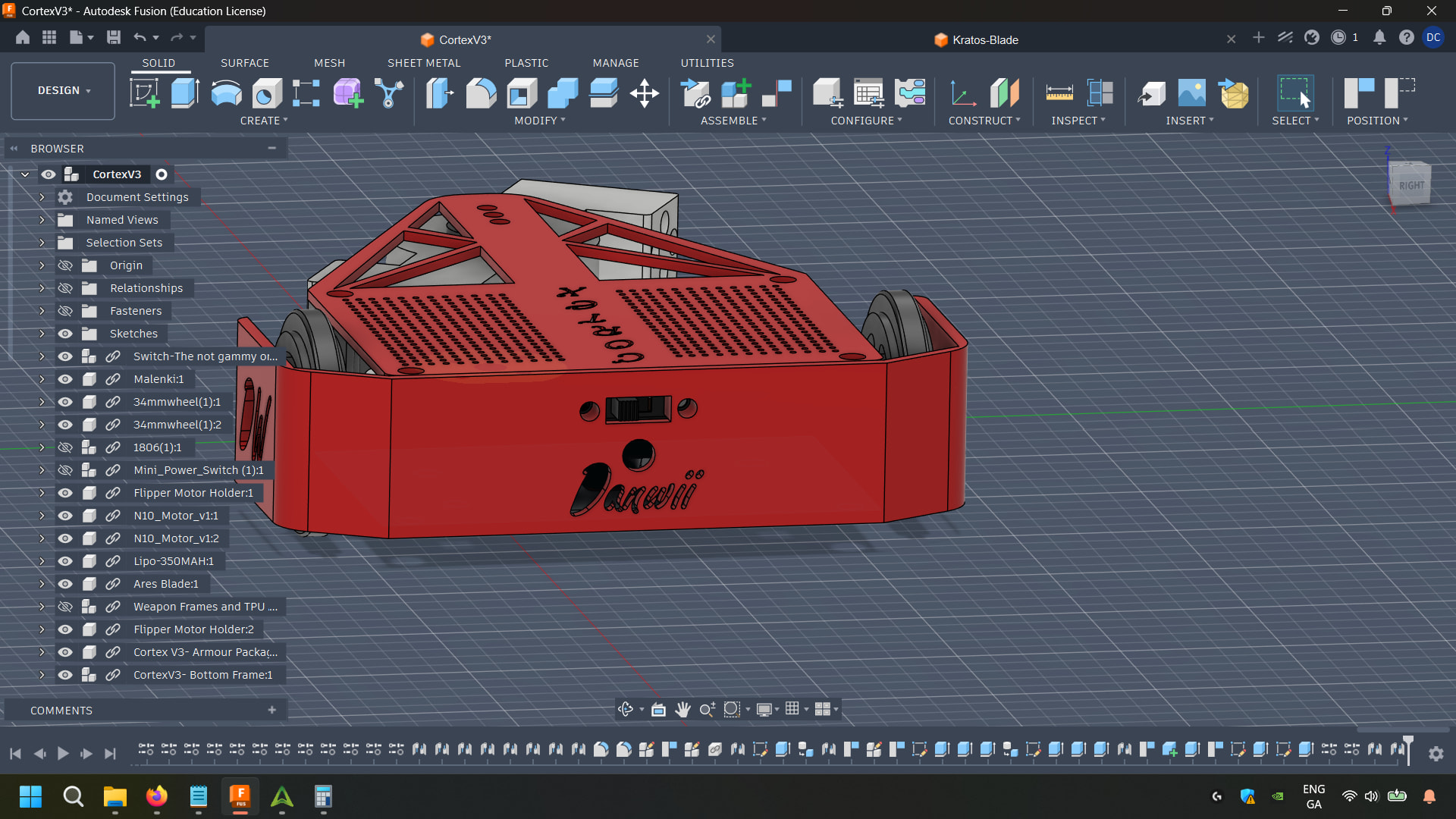Open the Measure tool in Inspect
The image size is (1456, 819).
pyautogui.click(x=1059, y=93)
